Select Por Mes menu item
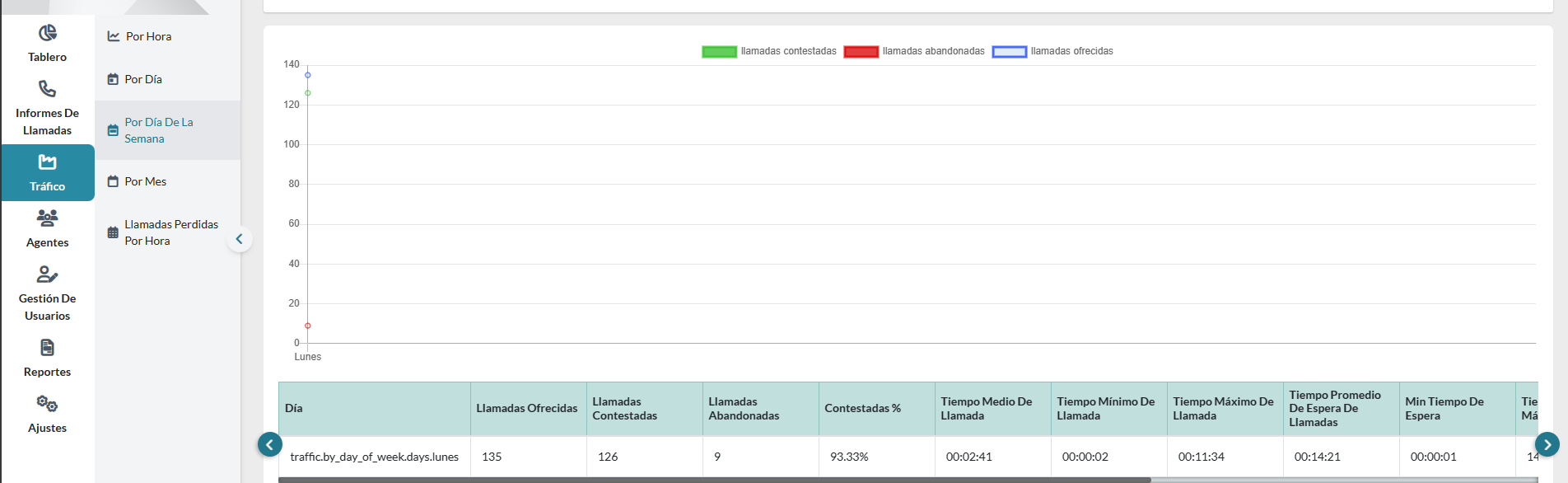 point(145,181)
